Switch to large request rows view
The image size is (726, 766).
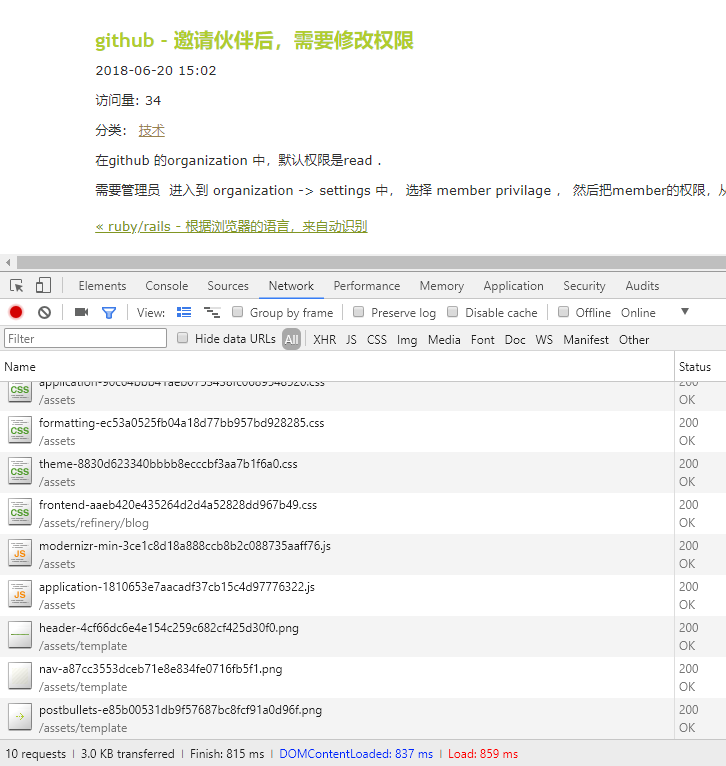[x=184, y=313]
